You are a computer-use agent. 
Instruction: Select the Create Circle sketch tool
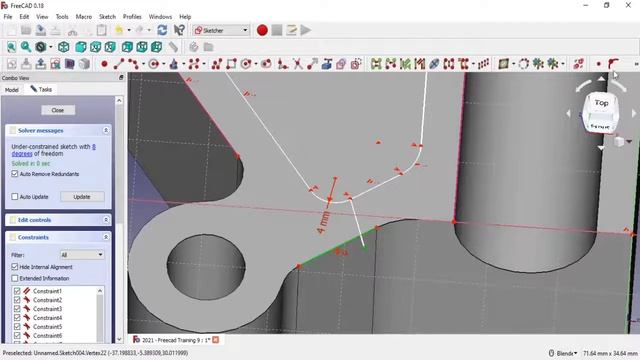coord(154,64)
